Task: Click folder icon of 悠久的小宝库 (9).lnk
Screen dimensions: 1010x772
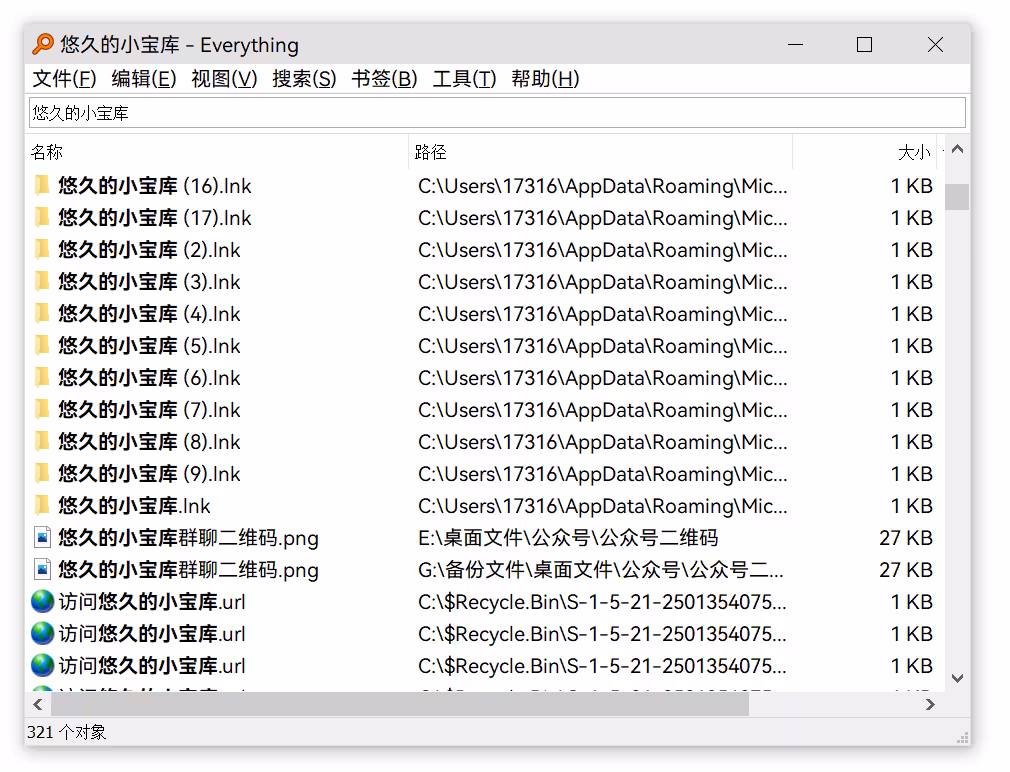Action: (x=42, y=473)
